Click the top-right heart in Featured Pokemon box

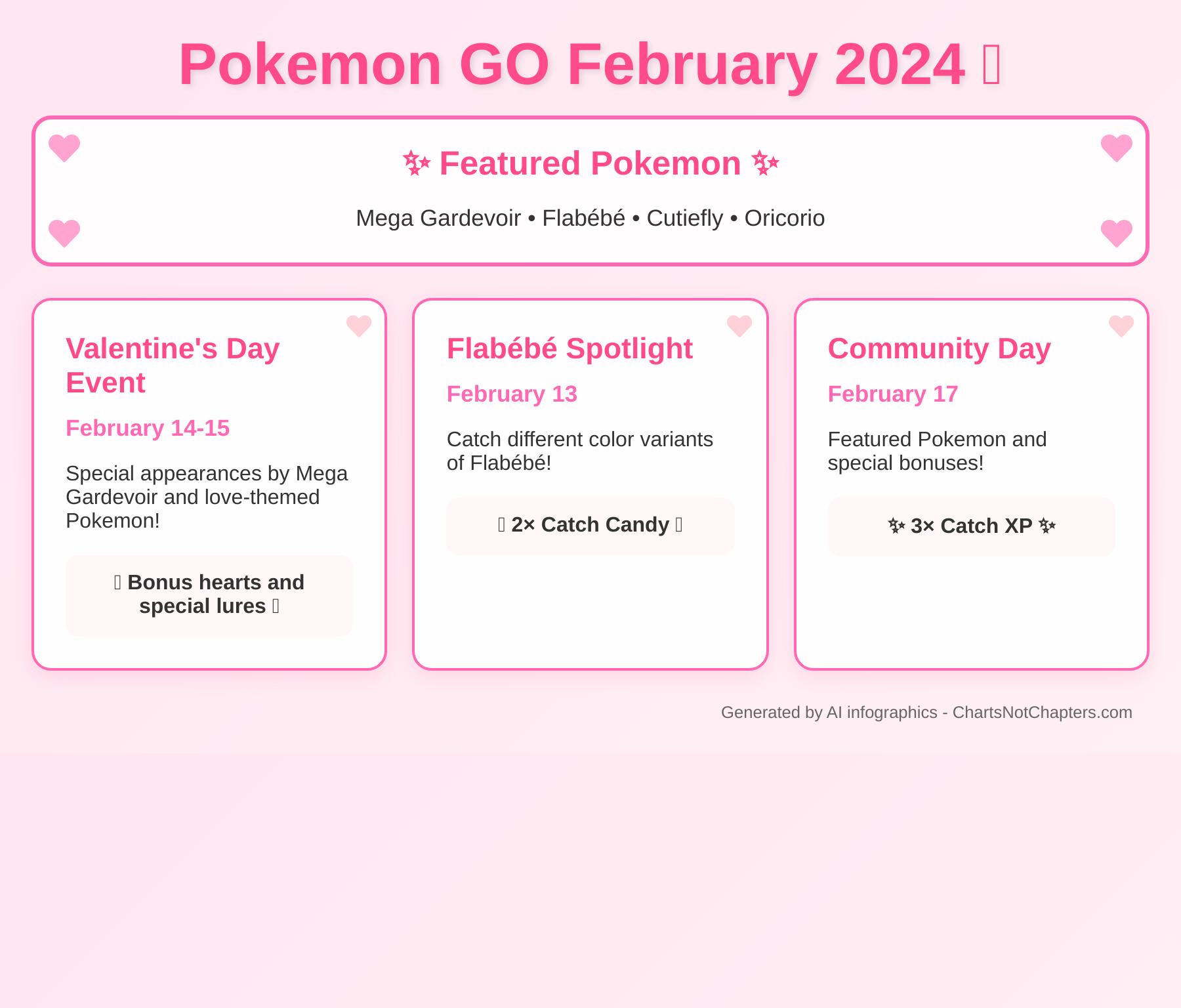[1117, 148]
